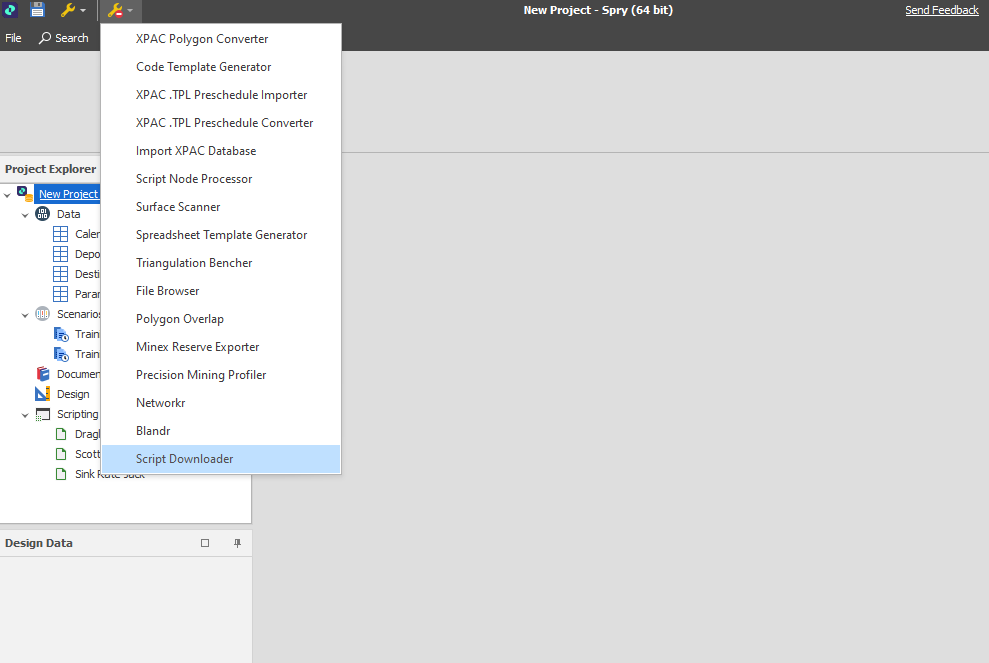The height and width of the screenshot is (663, 989).
Task: Click the Documents books icon
Action: tap(42, 373)
